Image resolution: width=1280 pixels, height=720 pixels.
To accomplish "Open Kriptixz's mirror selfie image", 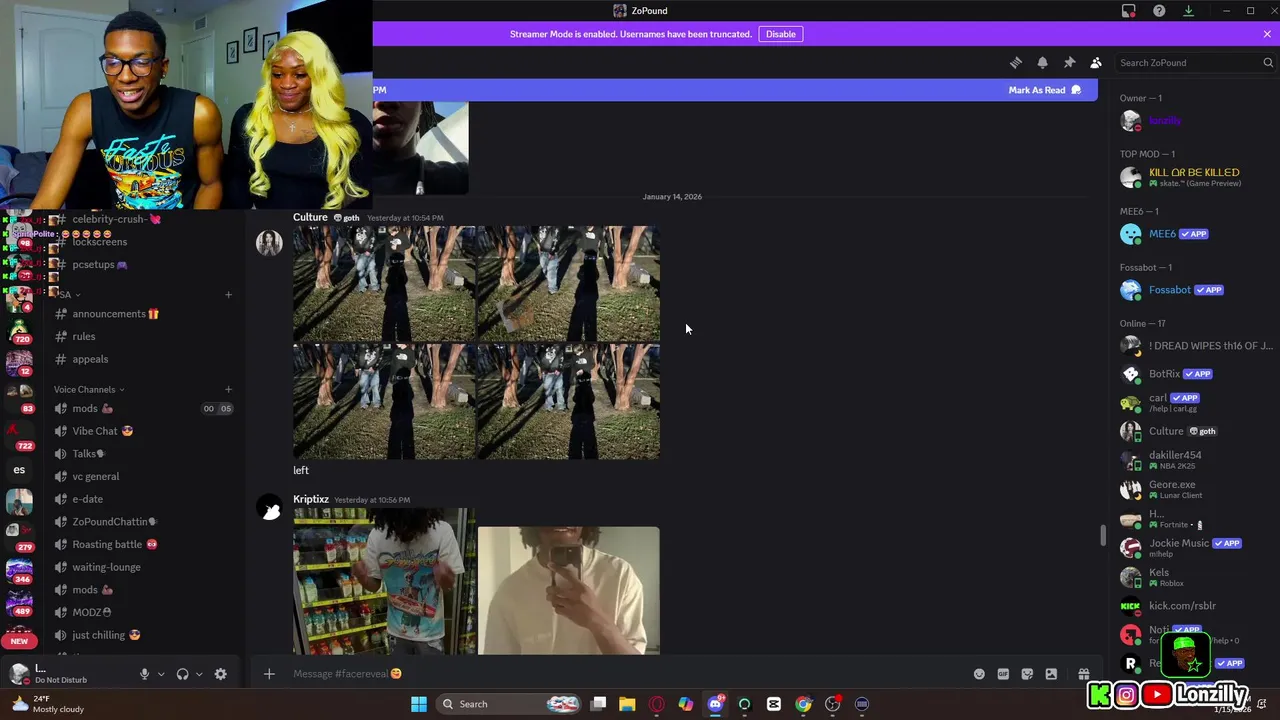I will point(568,591).
